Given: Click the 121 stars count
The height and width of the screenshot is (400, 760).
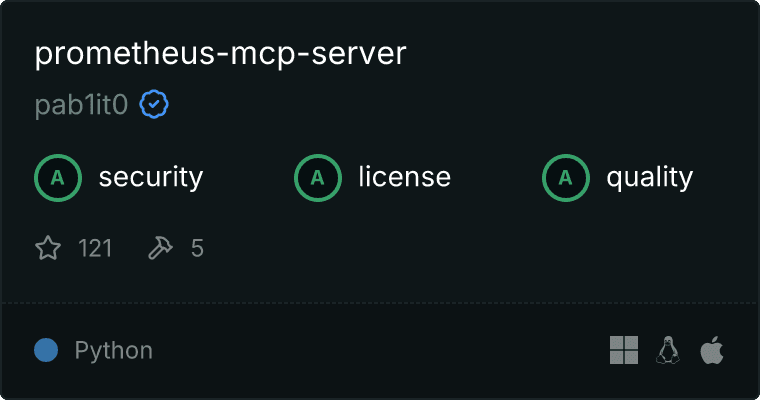Looking at the screenshot, I should click(95, 248).
